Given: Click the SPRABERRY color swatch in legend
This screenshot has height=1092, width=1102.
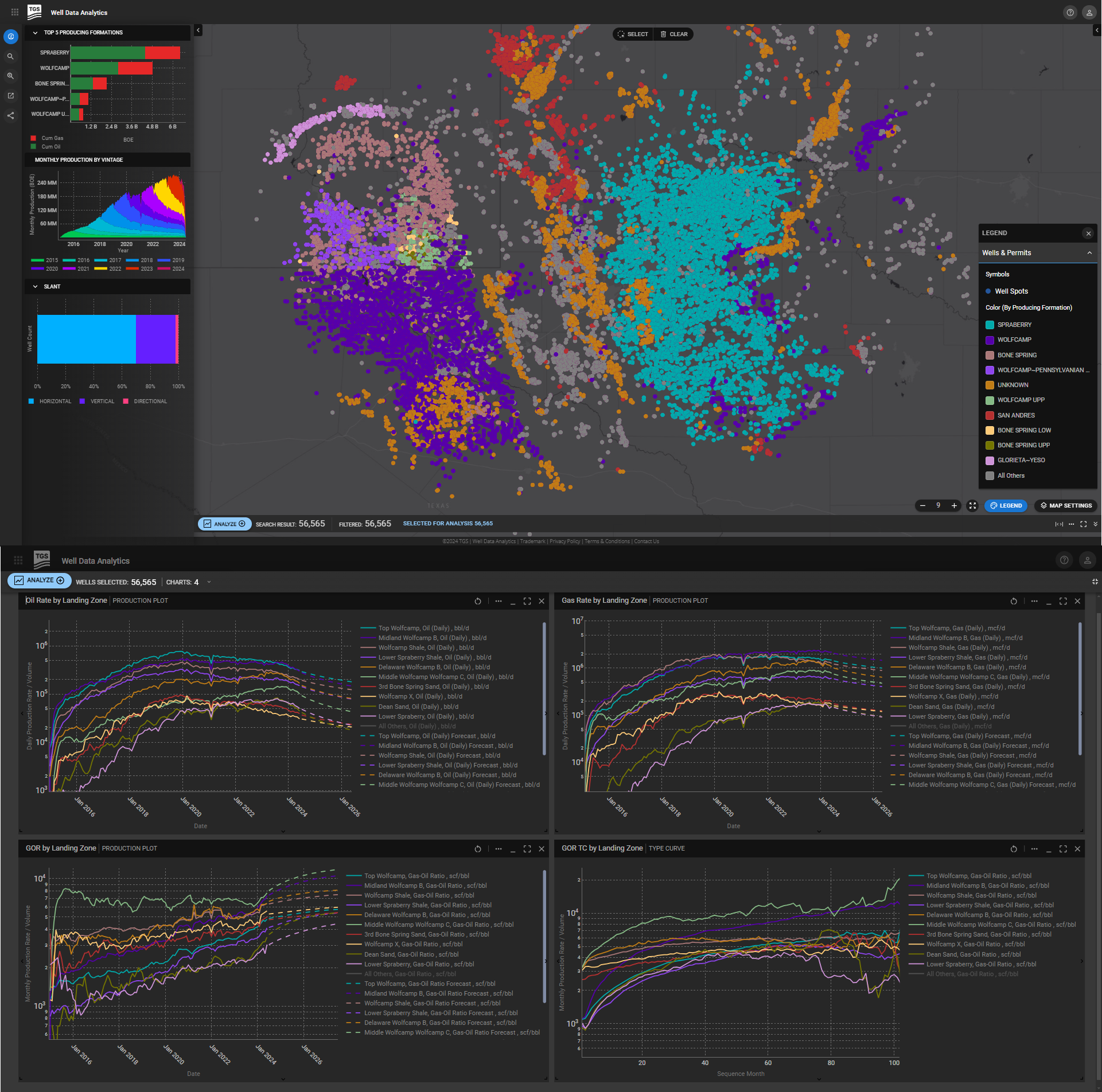Looking at the screenshot, I should pos(990,325).
